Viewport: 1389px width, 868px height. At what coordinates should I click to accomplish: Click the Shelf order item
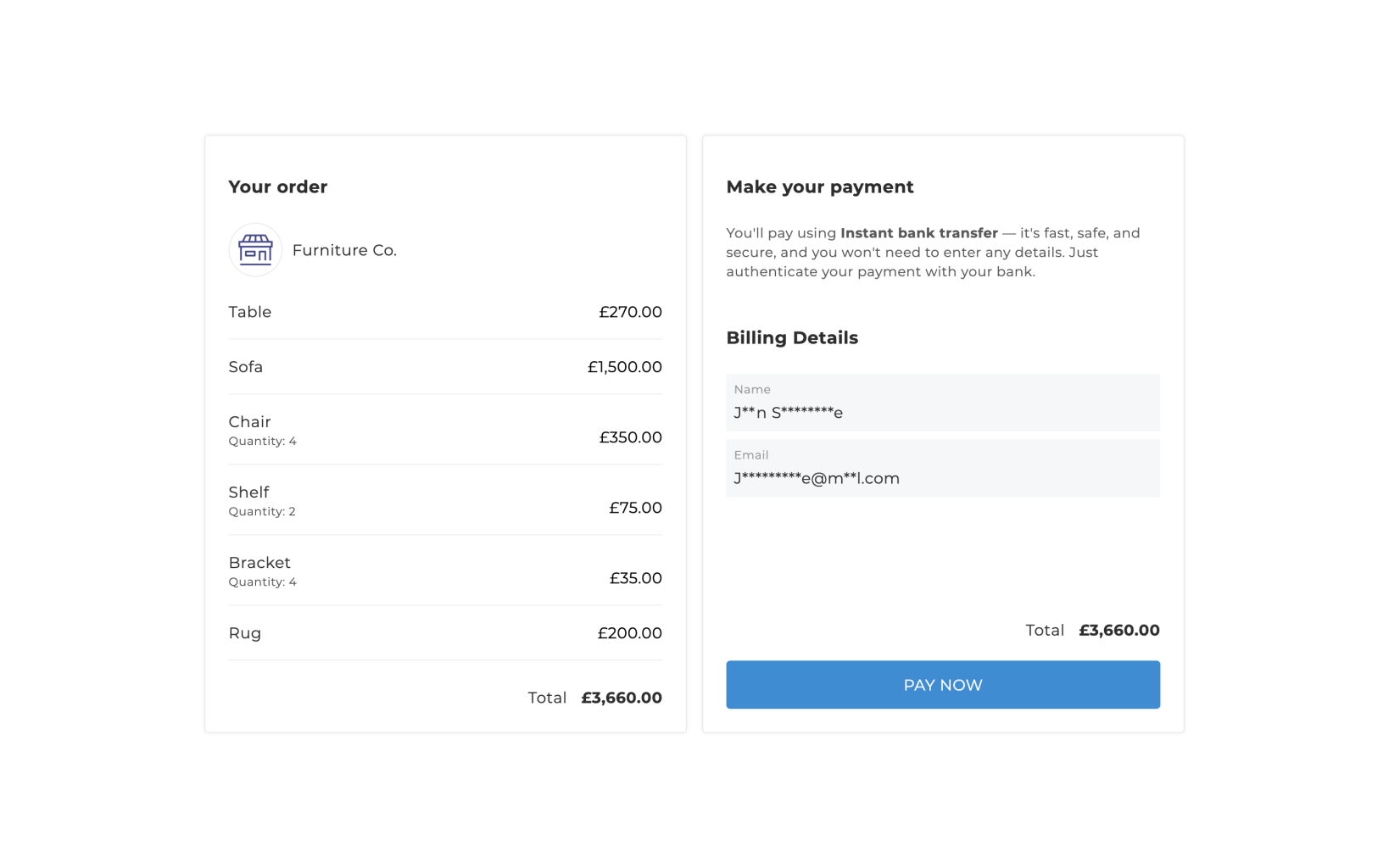point(248,492)
